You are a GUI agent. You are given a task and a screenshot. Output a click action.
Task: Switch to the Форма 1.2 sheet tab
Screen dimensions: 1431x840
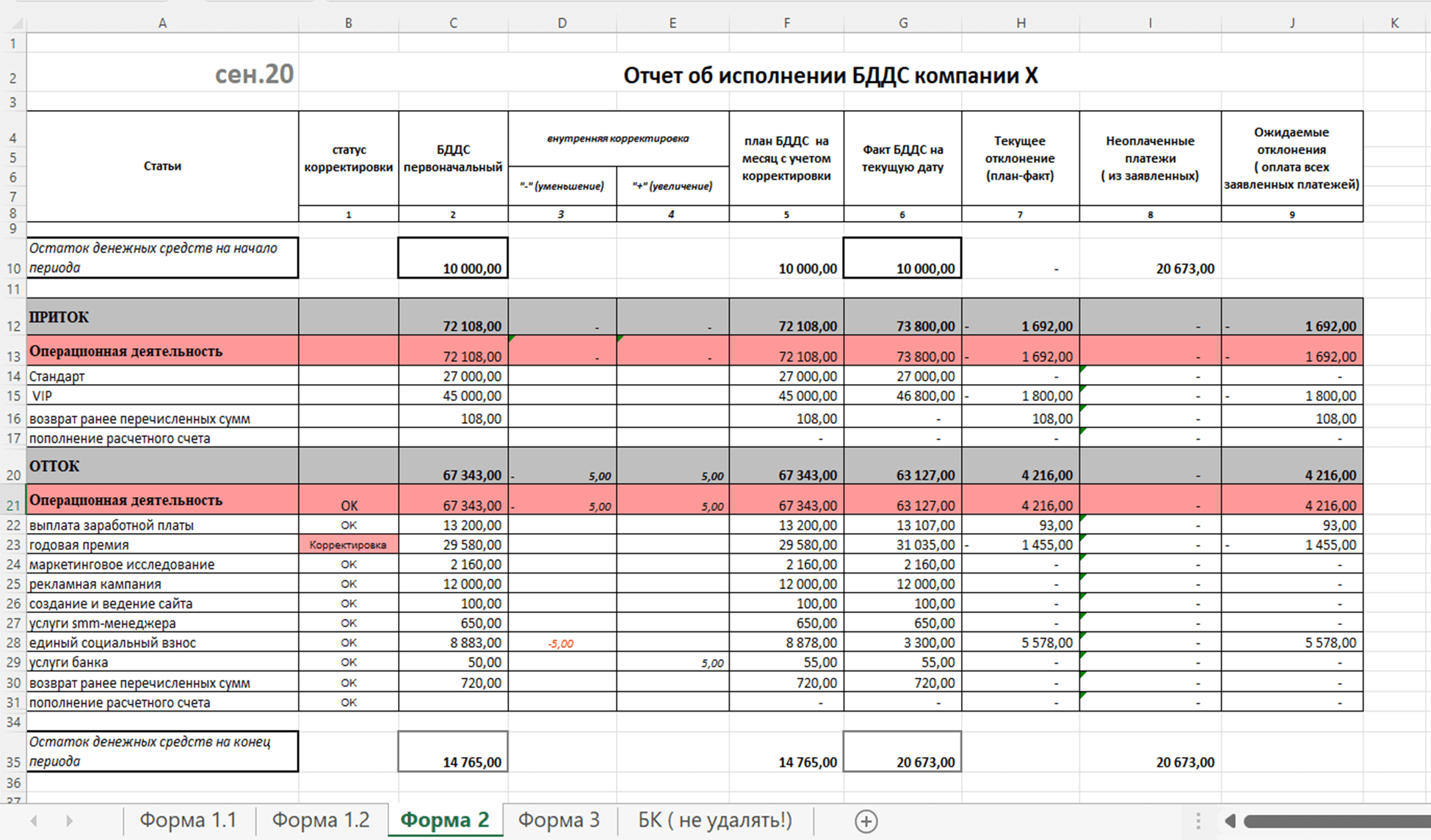(321, 820)
